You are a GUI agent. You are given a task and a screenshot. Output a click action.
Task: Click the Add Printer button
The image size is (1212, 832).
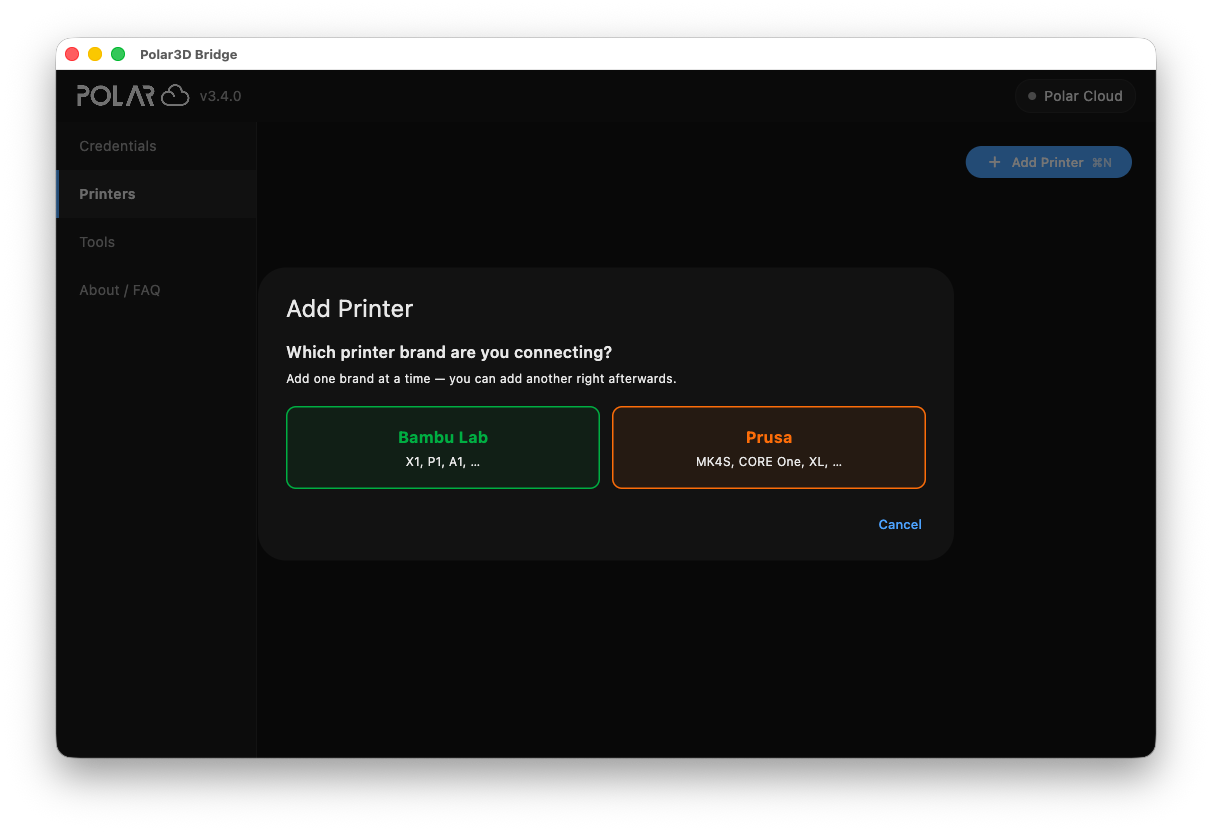1049,162
